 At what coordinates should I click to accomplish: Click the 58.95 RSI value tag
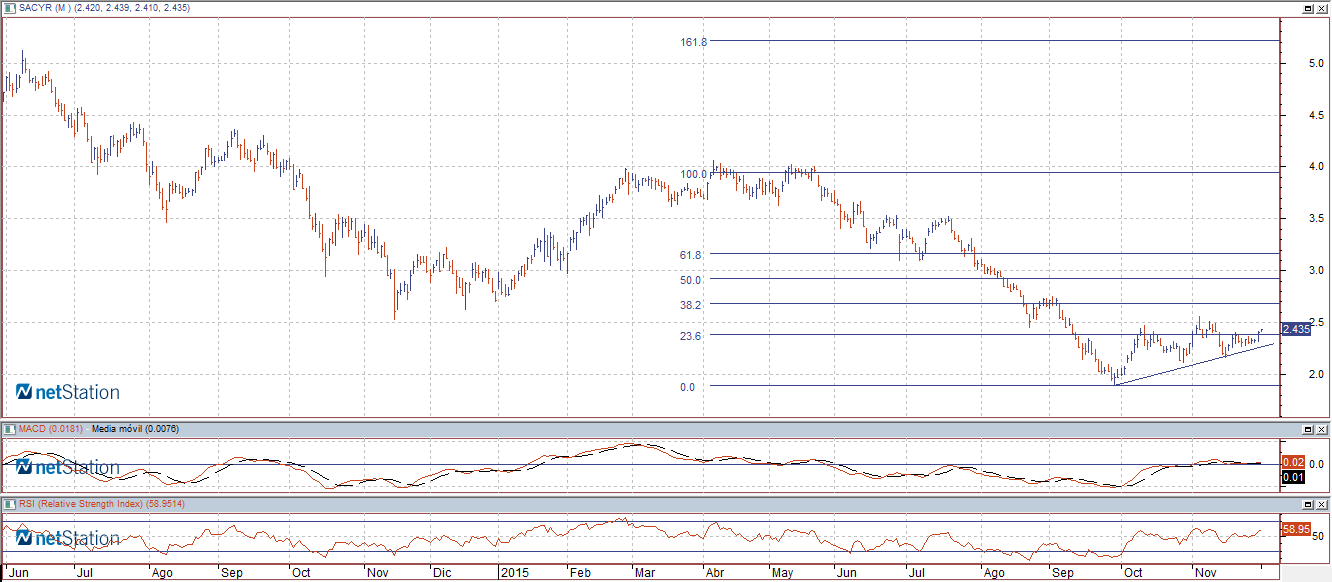tap(1296, 528)
